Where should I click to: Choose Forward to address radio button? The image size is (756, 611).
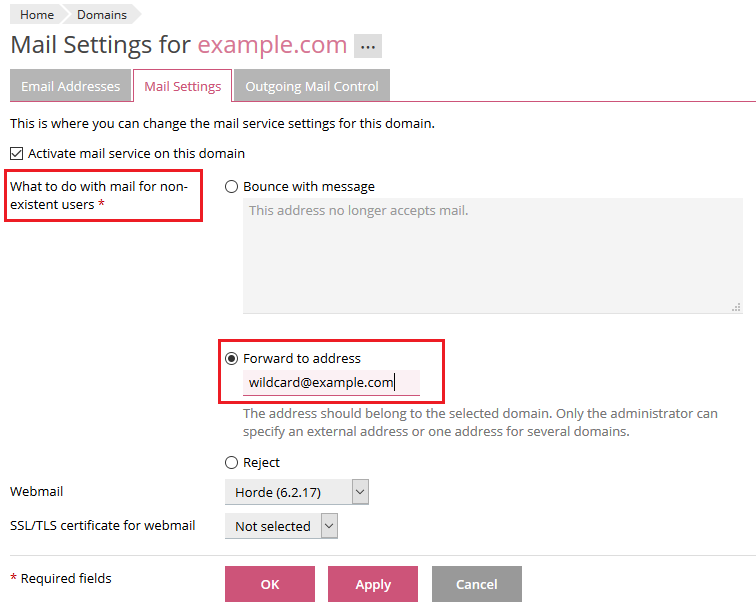pos(232,358)
